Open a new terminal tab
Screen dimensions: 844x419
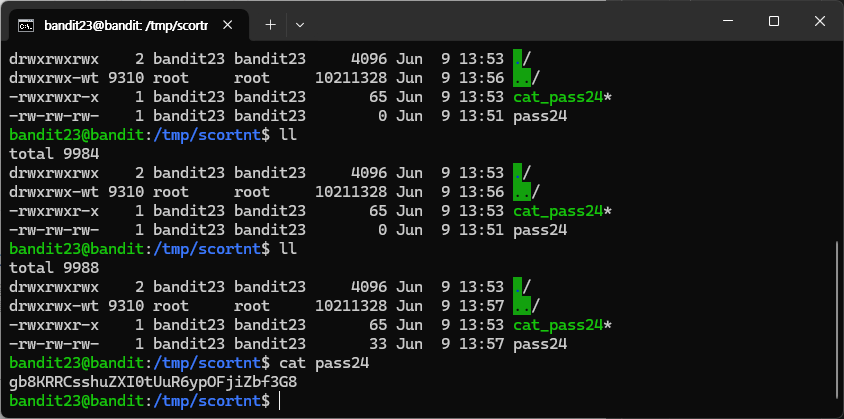(270, 25)
